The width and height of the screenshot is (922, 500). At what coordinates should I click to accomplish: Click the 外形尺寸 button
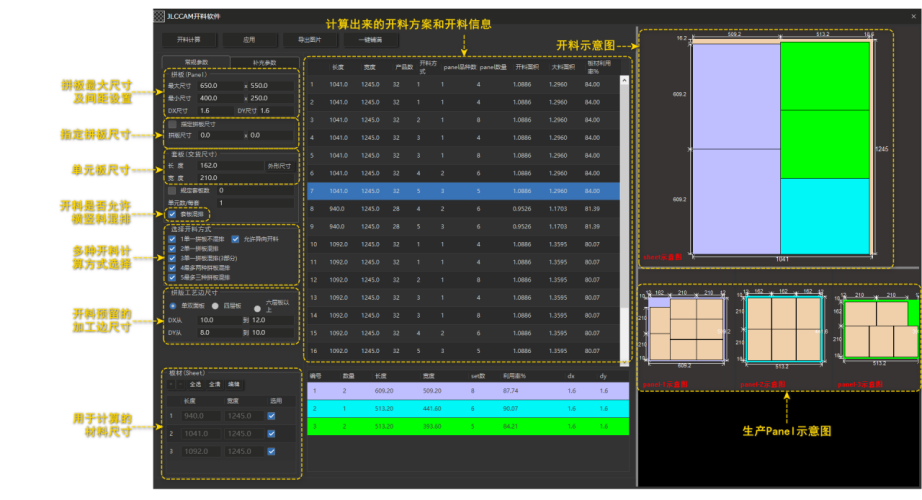point(279,166)
